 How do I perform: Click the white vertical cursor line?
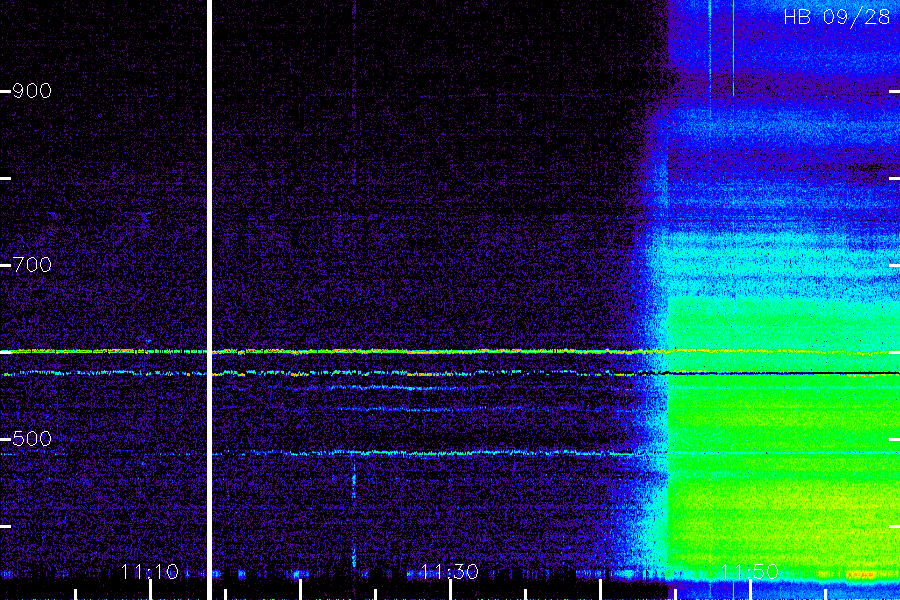(210, 300)
